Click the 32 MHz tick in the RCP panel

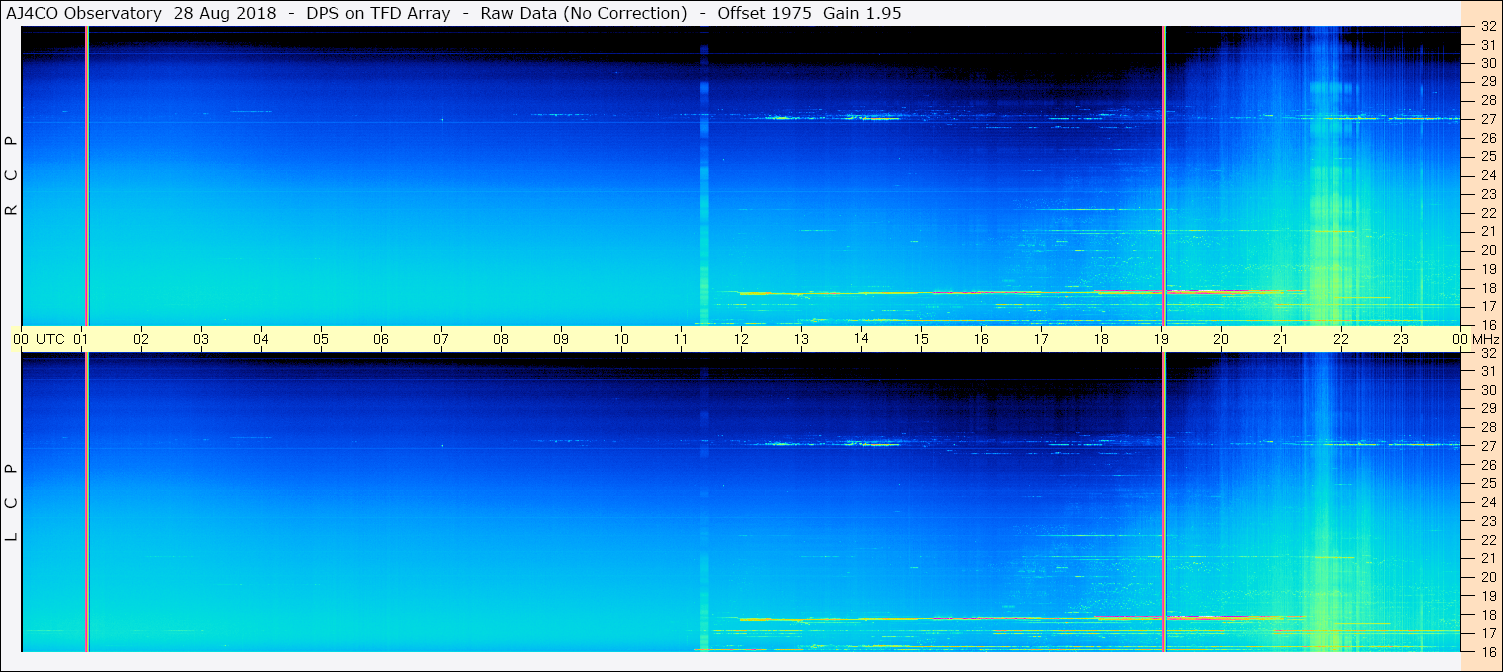pos(1488,27)
